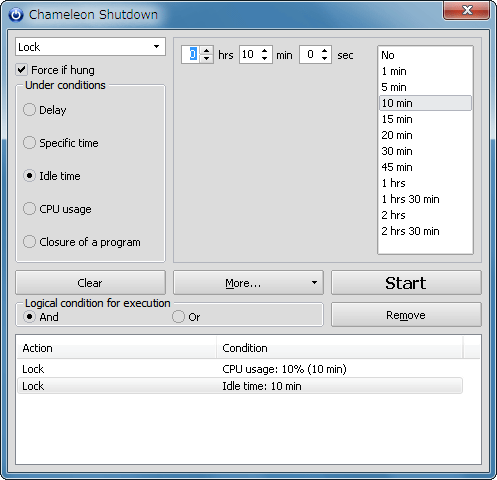Select the Lock CPU usage 10% row

pyautogui.click(x=240, y=369)
